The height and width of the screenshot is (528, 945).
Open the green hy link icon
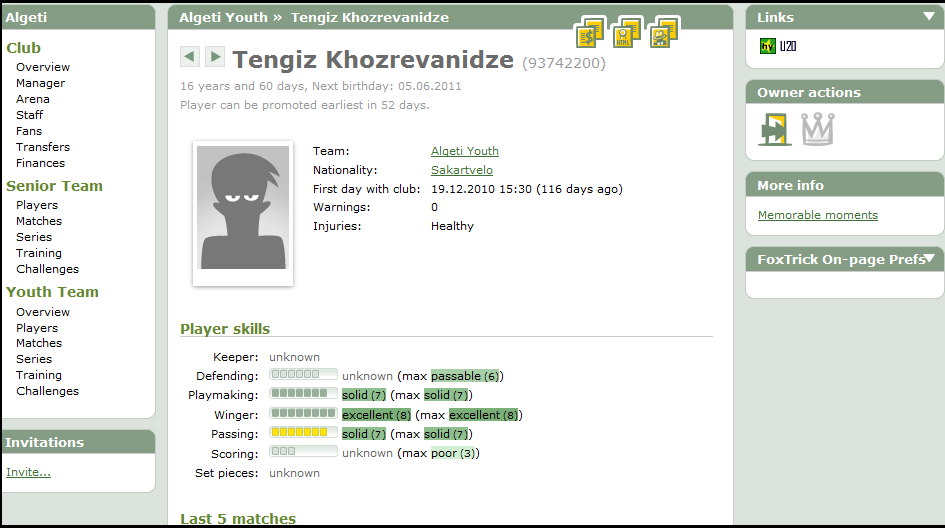767,46
